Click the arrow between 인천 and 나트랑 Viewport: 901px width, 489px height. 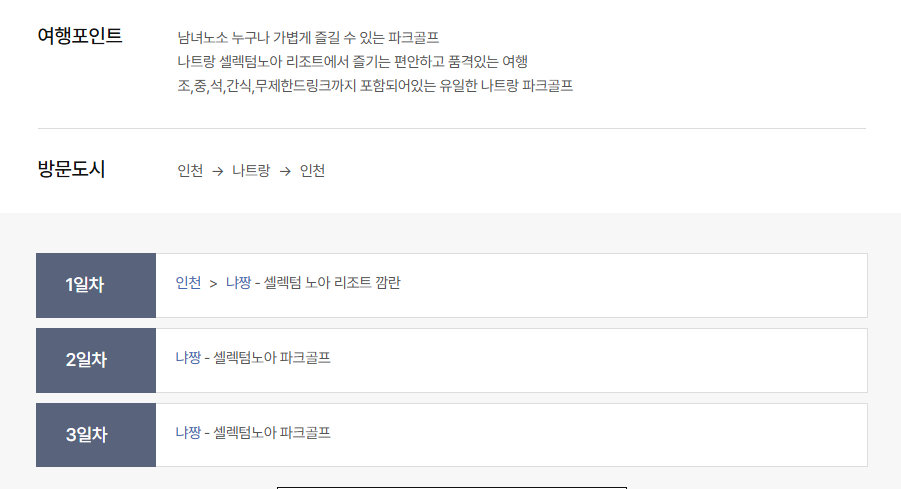tap(218, 171)
